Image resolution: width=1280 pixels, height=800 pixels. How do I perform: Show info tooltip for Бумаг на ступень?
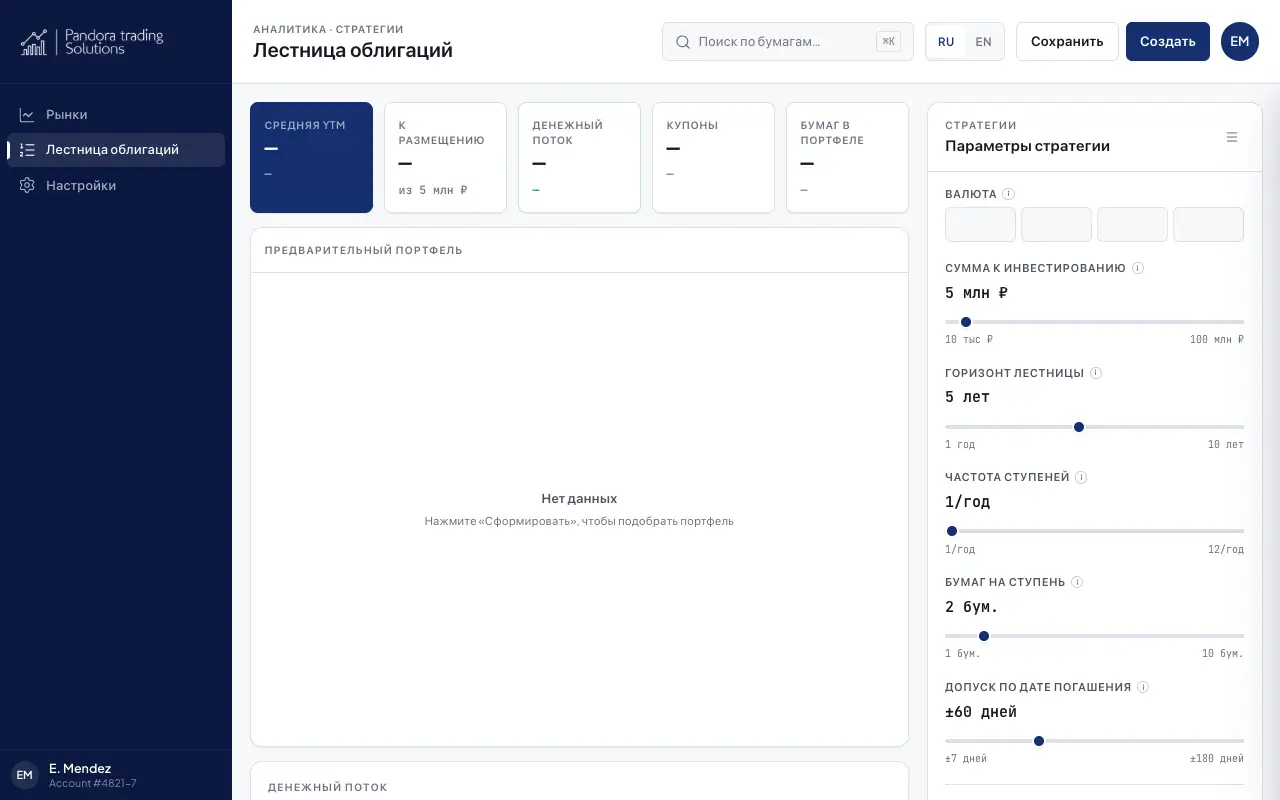point(1077,582)
